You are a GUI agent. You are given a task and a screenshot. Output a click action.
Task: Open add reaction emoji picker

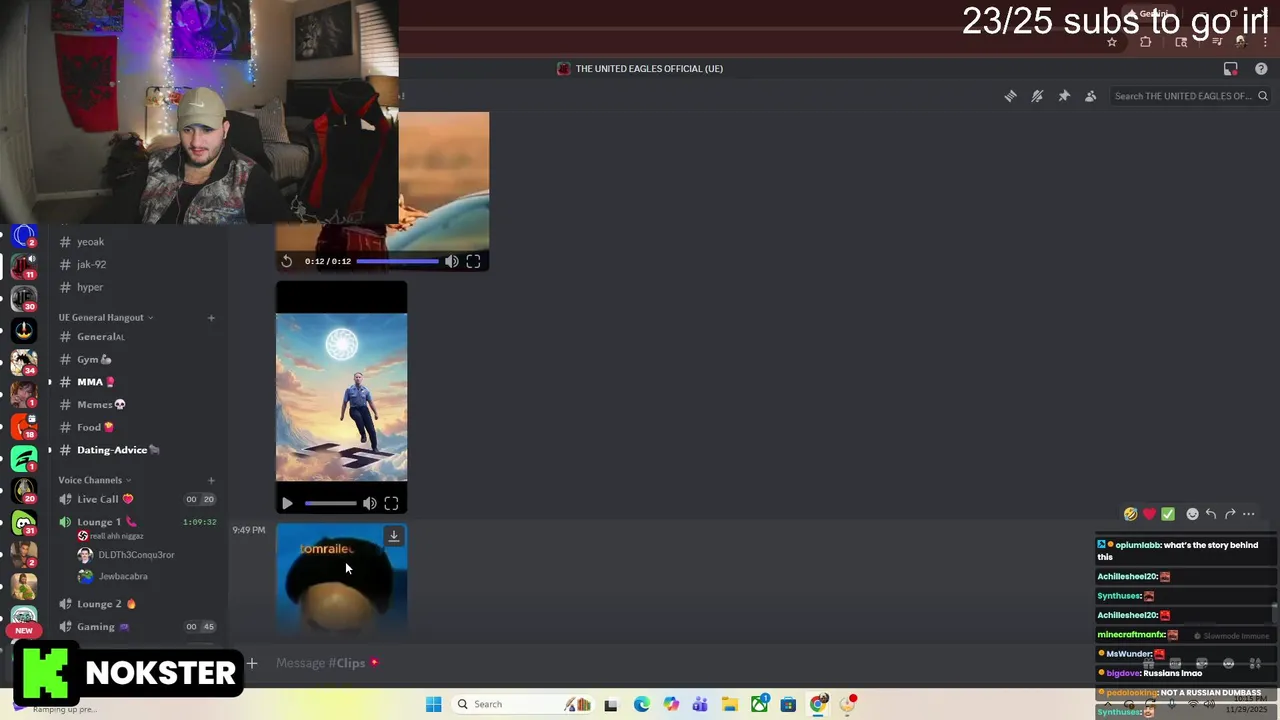[1192, 514]
